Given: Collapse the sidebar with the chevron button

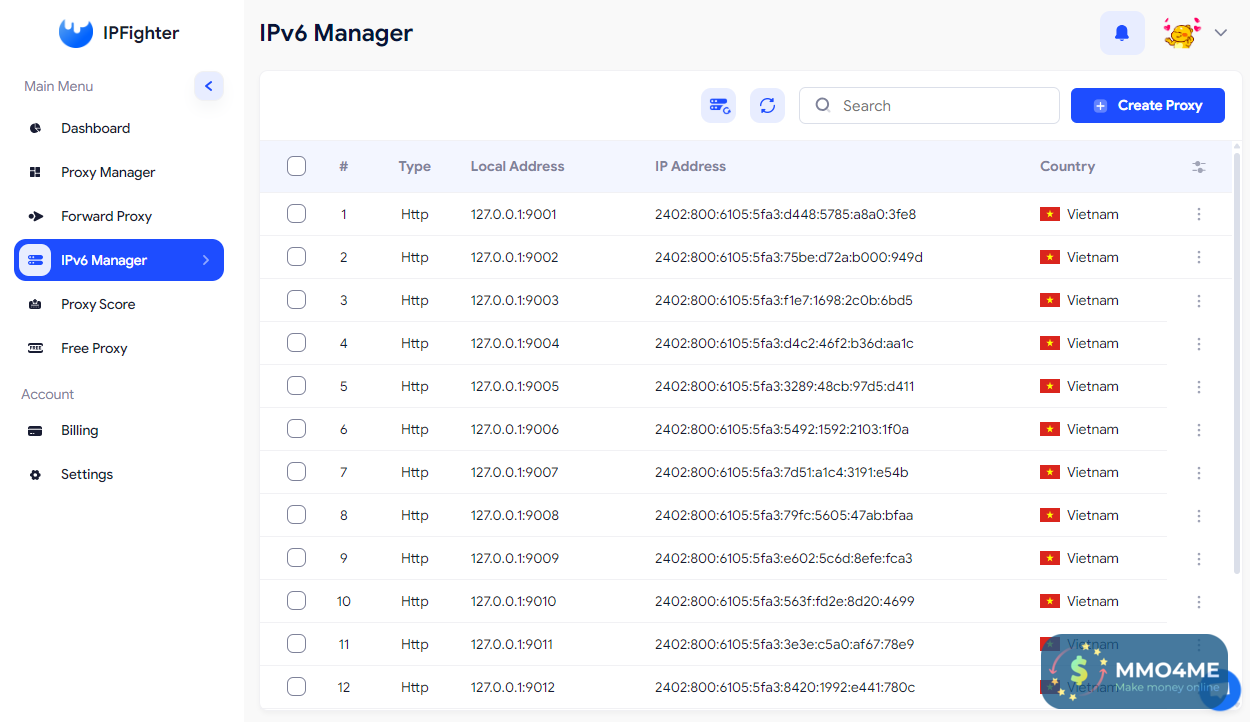Looking at the screenshot, I should (x=209, y=86).
